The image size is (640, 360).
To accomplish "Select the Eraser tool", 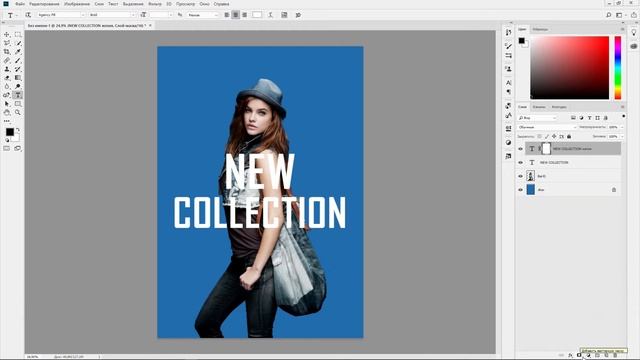I will pos(7,78).
